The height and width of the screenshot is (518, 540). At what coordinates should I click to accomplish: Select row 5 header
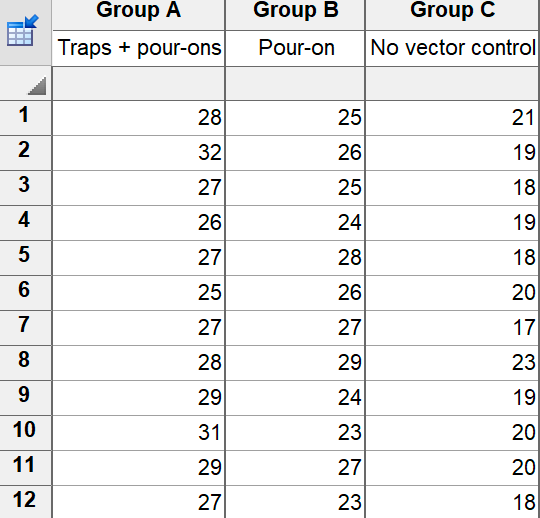click(x=25, y=257)
